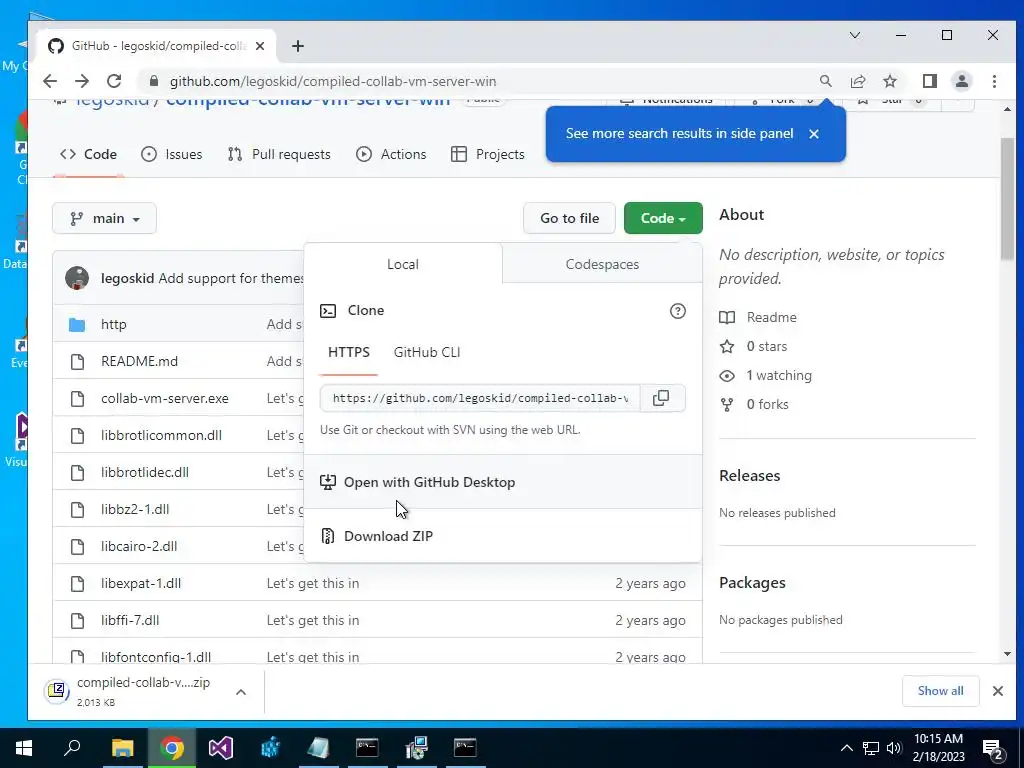Reload the GitHub page
This screenshot has height=768, width=1024.
point(114,81)
